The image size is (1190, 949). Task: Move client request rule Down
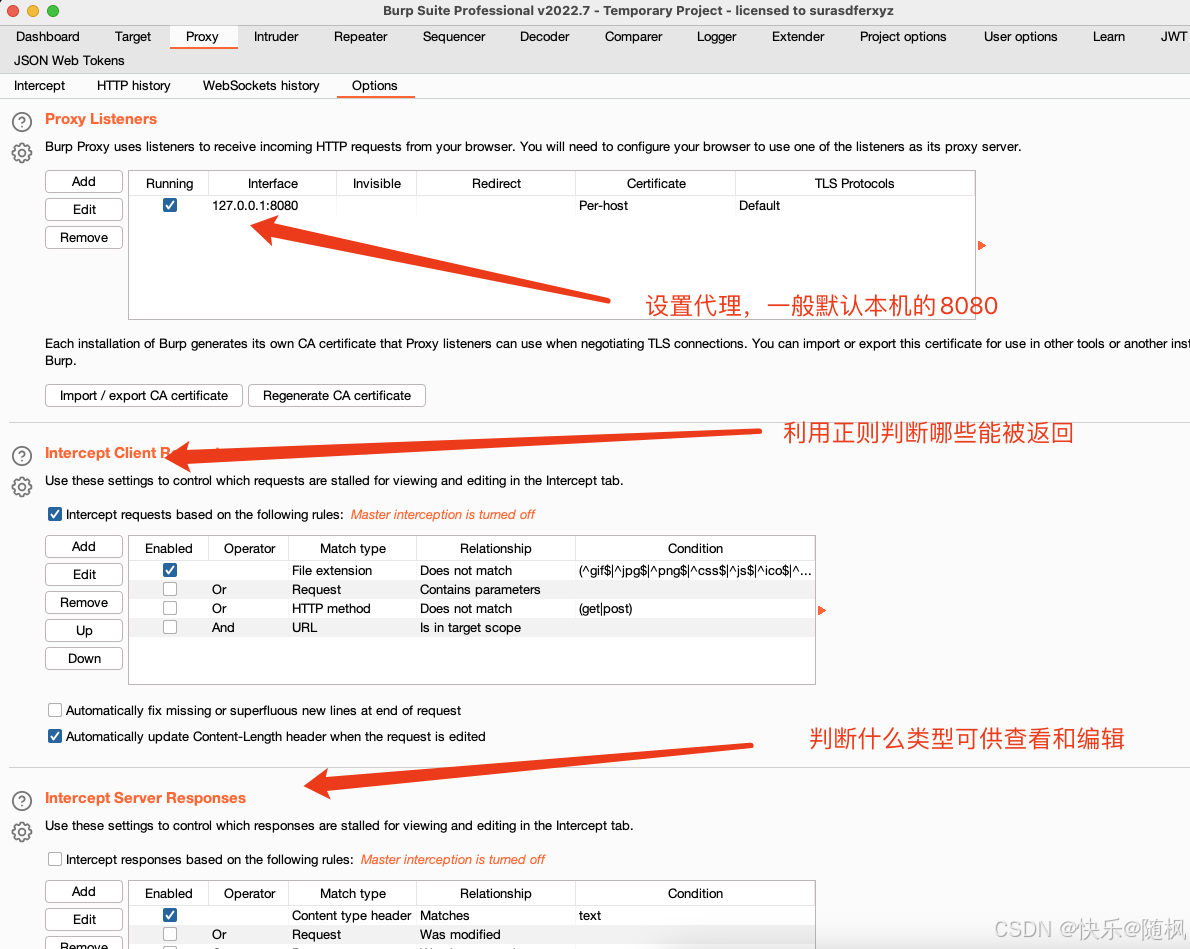coord(83,659)
